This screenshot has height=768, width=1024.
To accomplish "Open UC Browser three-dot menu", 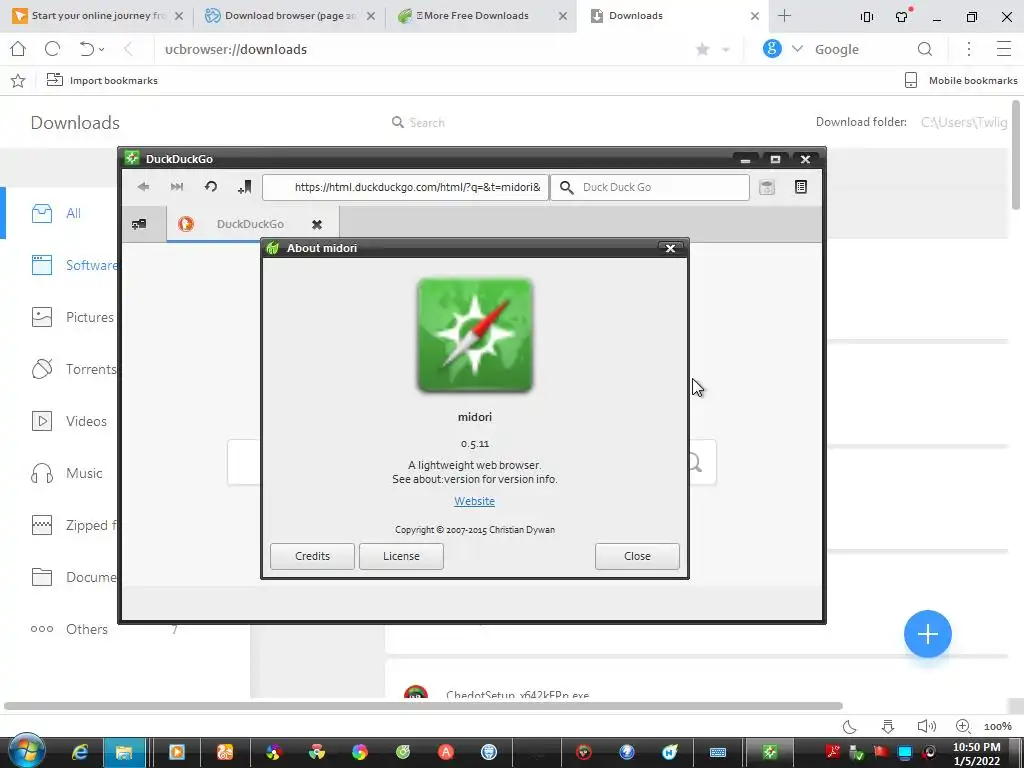I will coord(969,49).
